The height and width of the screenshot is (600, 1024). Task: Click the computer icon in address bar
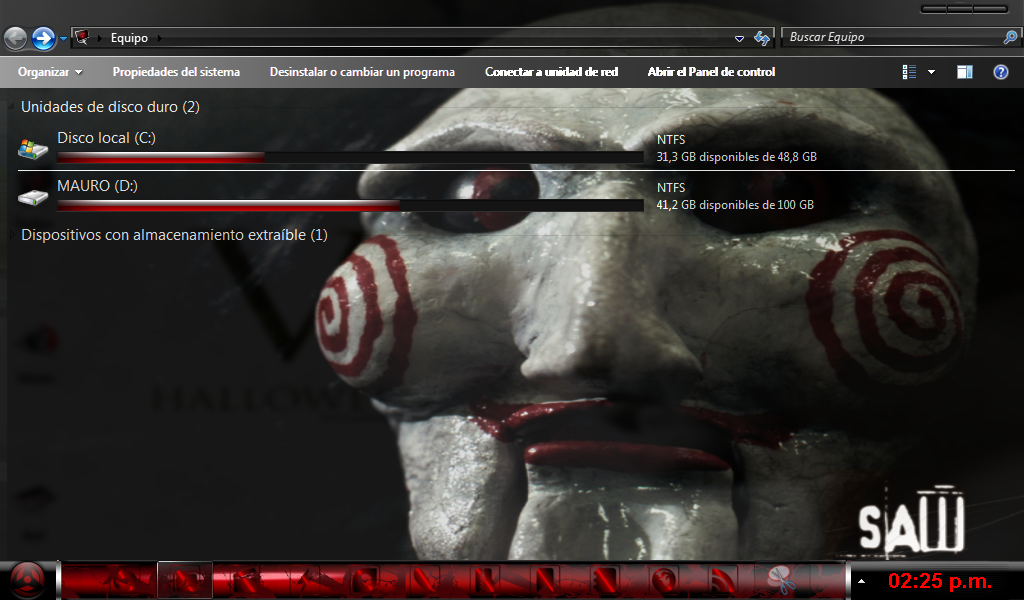82,37
